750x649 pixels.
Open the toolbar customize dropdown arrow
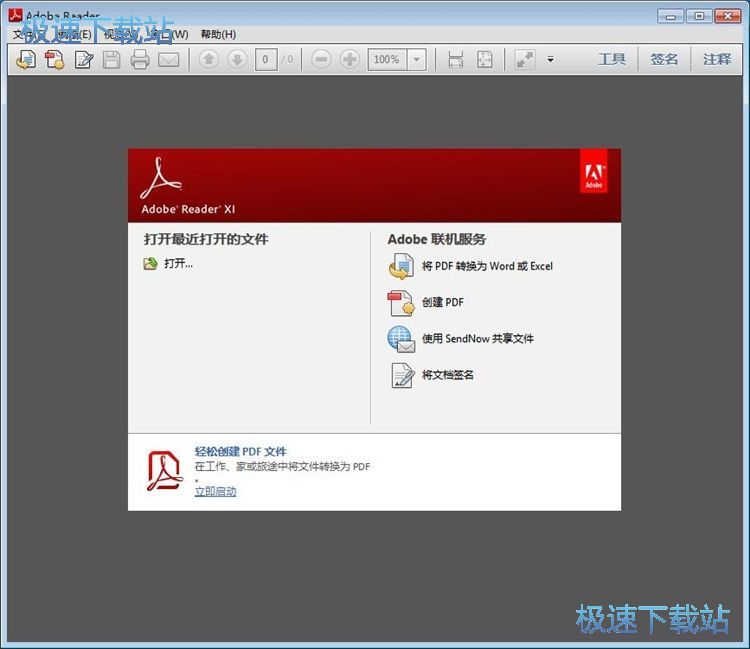[x=551, y=60]
